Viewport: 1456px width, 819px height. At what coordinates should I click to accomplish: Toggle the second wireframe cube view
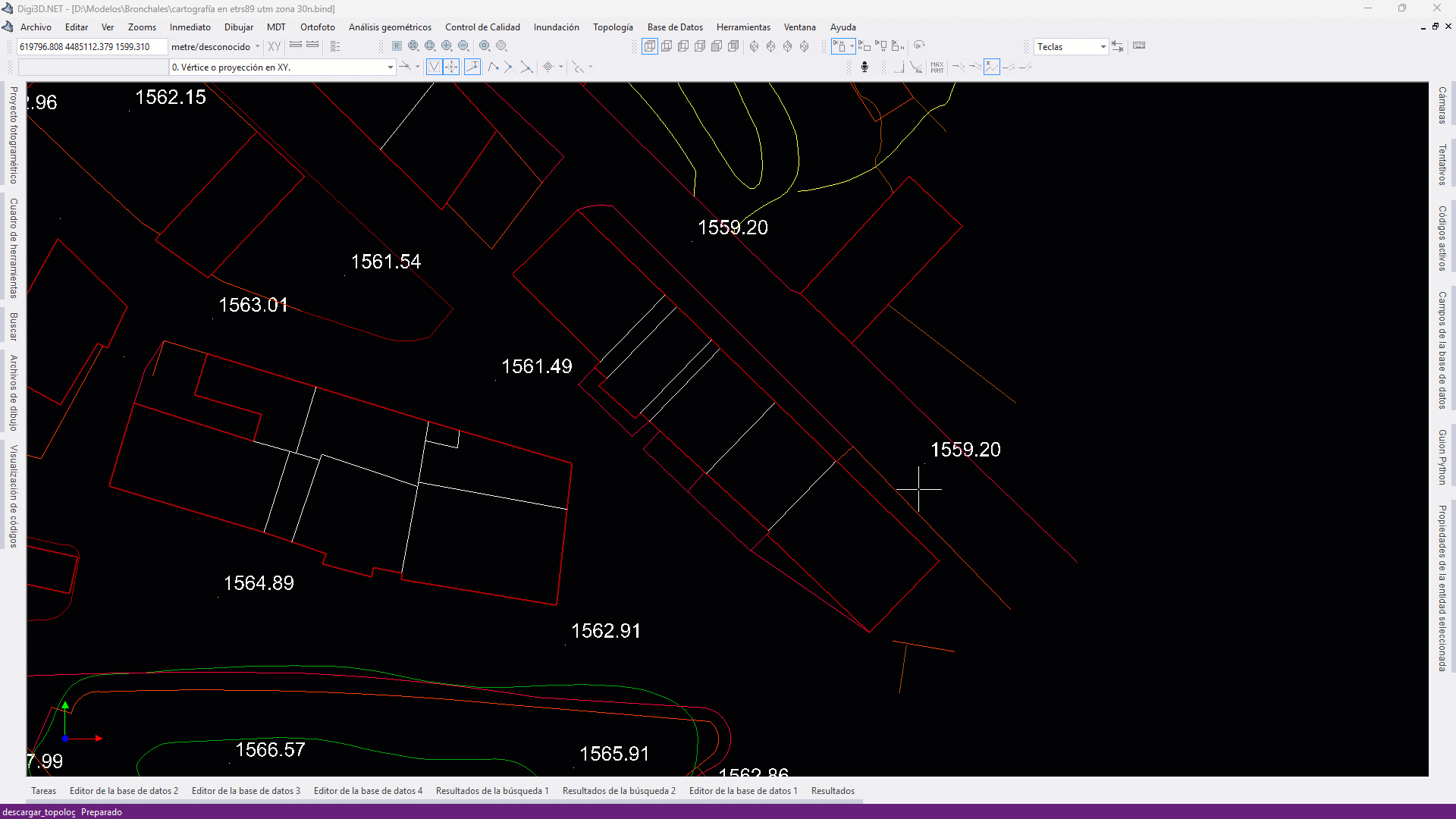click(667, 46)
